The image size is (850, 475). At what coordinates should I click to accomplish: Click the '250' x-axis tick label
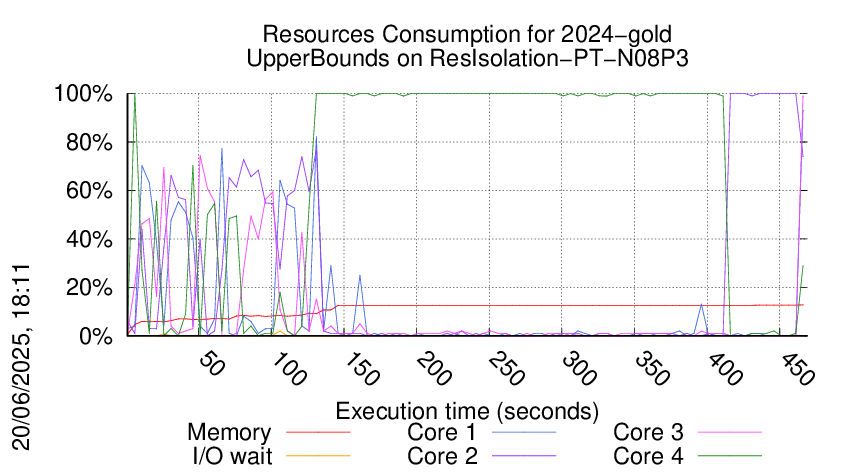coord(506,369)
